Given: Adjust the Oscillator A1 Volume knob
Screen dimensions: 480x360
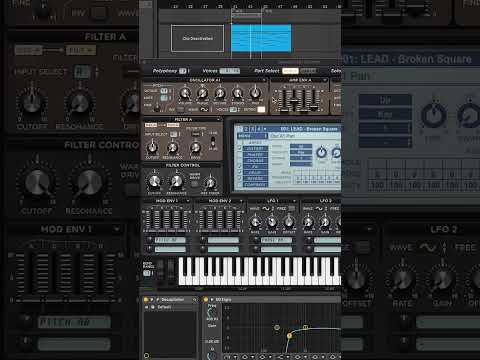Looking at the screenshot, I should [185, 94].
